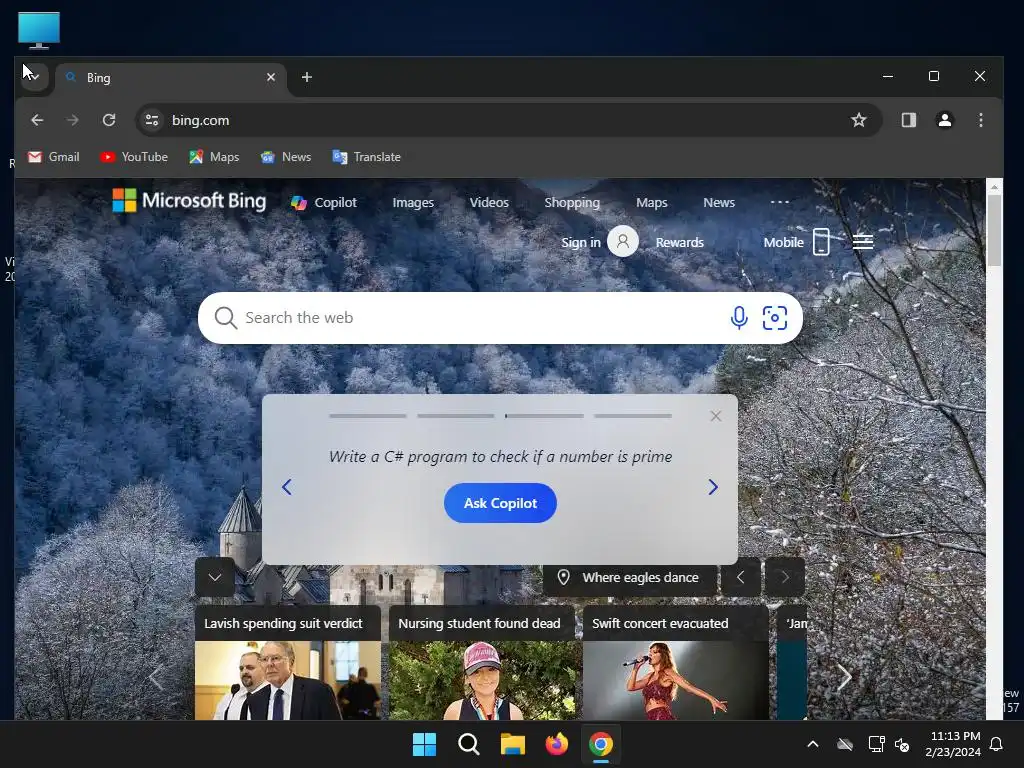
Task: Advance news carousel with right arrow
Action: coord(844,678)
